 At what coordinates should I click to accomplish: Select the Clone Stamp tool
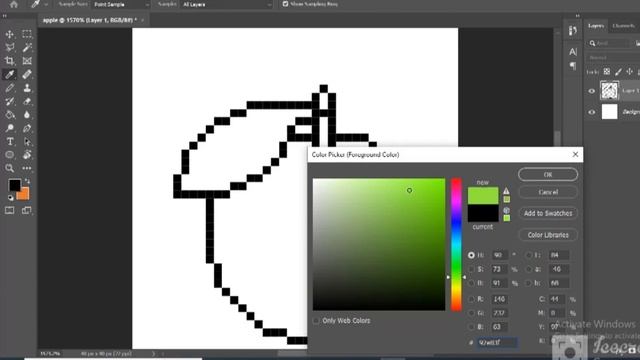point(27,88)
